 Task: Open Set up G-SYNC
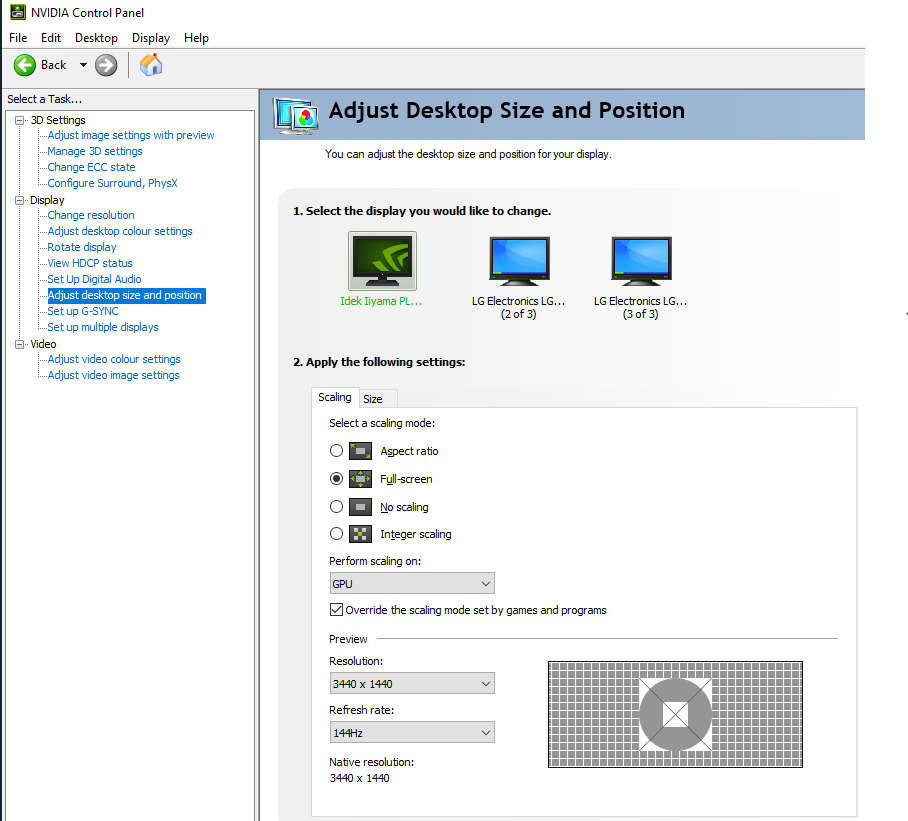[83, 311]
